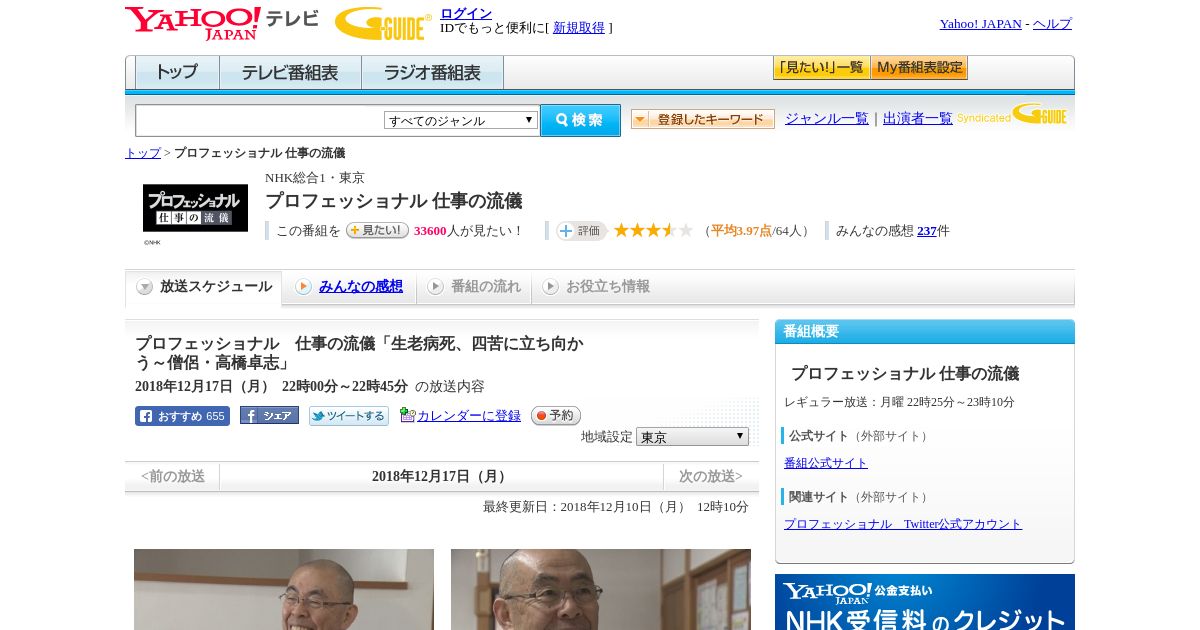The image size is (1200, 630).
Task: Open the すべてのジャンル genre dropdown
Action: [461, 120]
